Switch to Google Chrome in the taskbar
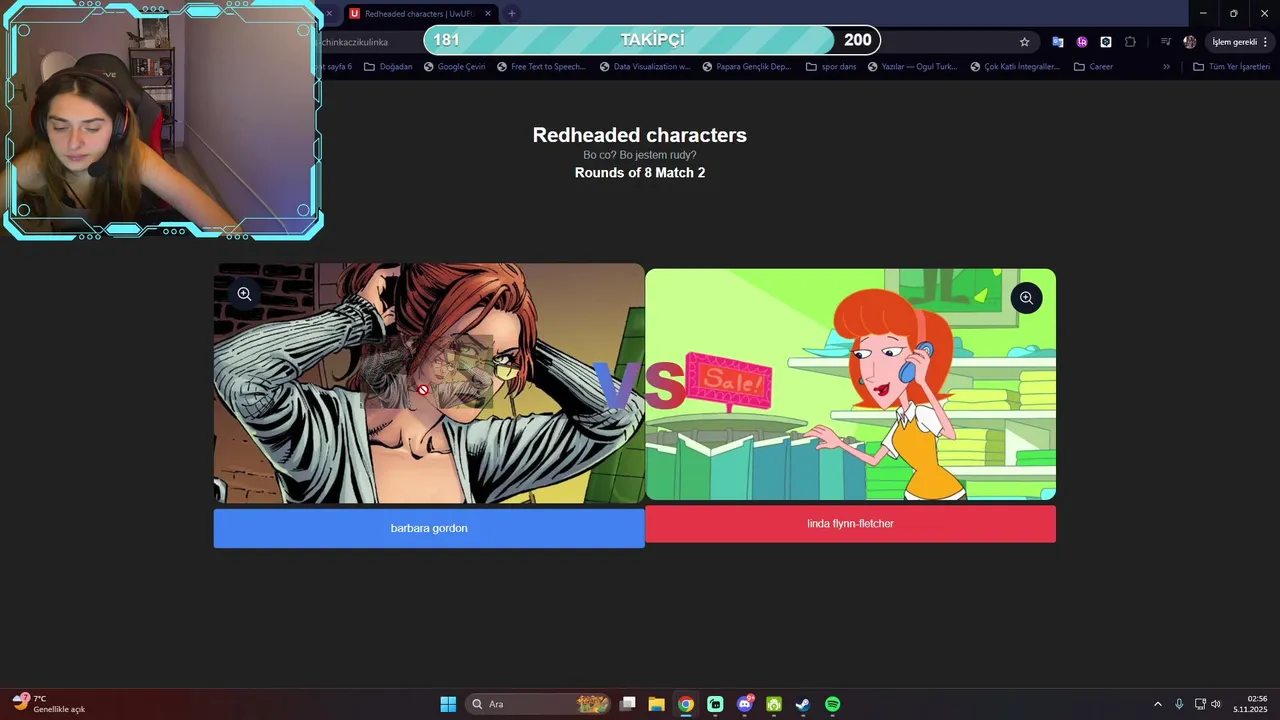This screenshot has height=720, width=1280. click(x=685, y=704)
